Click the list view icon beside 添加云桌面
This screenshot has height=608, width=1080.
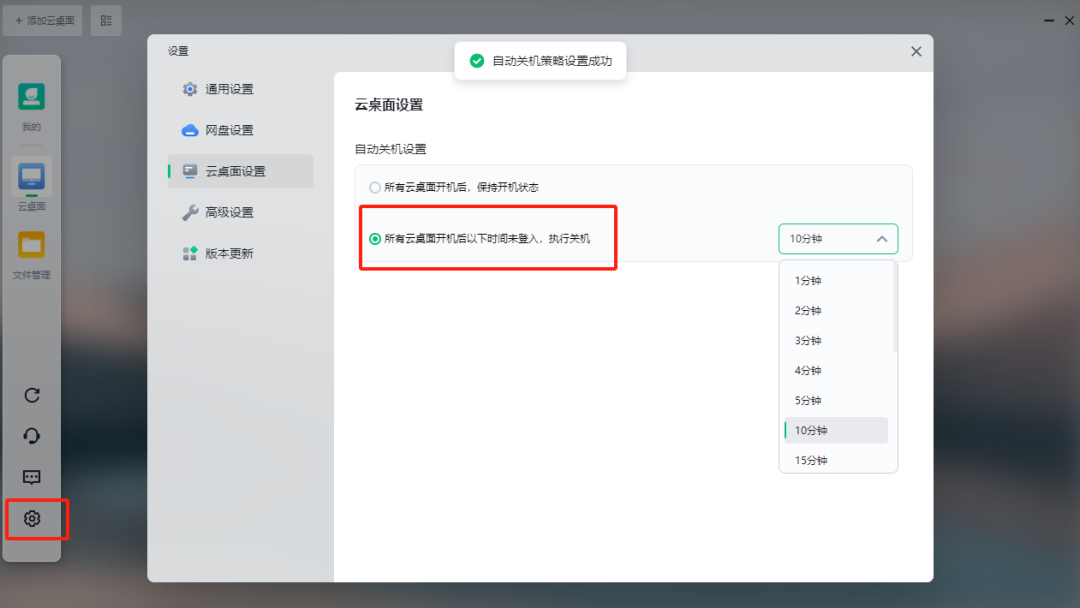coord(106,21)
